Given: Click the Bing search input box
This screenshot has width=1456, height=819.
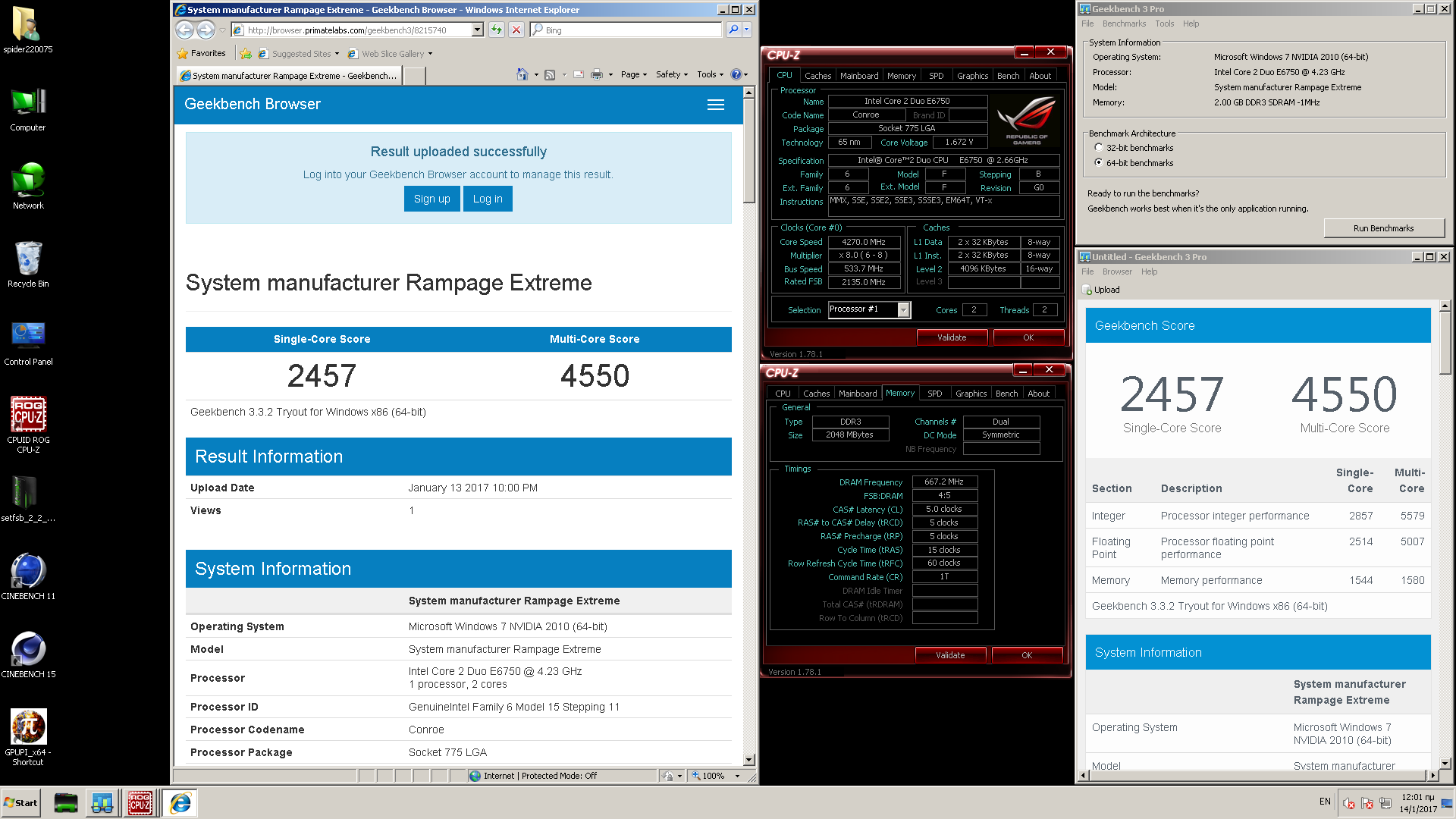Looking at the screenshot, I should (626, 30).
